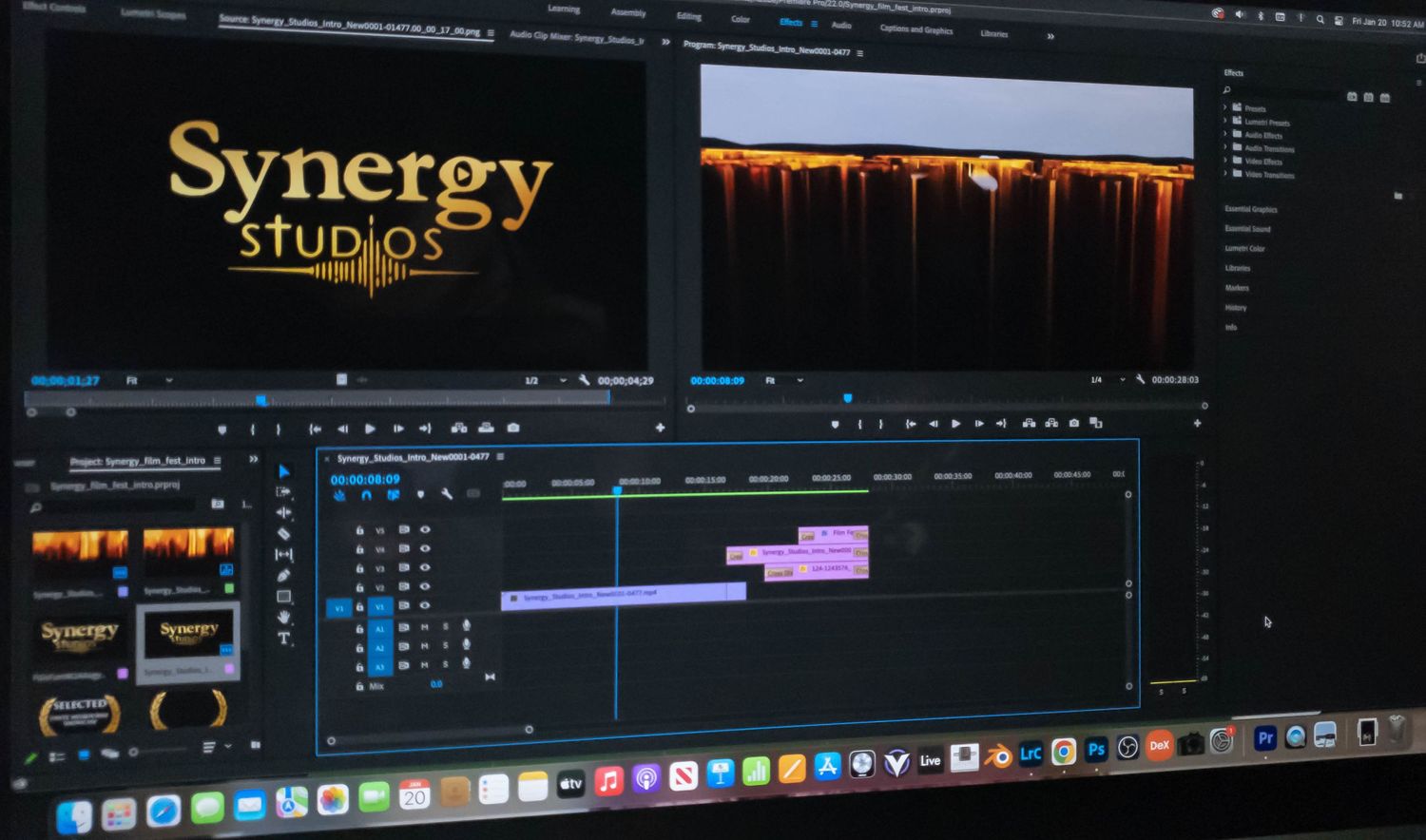Open the Lumetri Color panel
The height and width of the screenshot is (840, 1426).
click(1244, 249)
